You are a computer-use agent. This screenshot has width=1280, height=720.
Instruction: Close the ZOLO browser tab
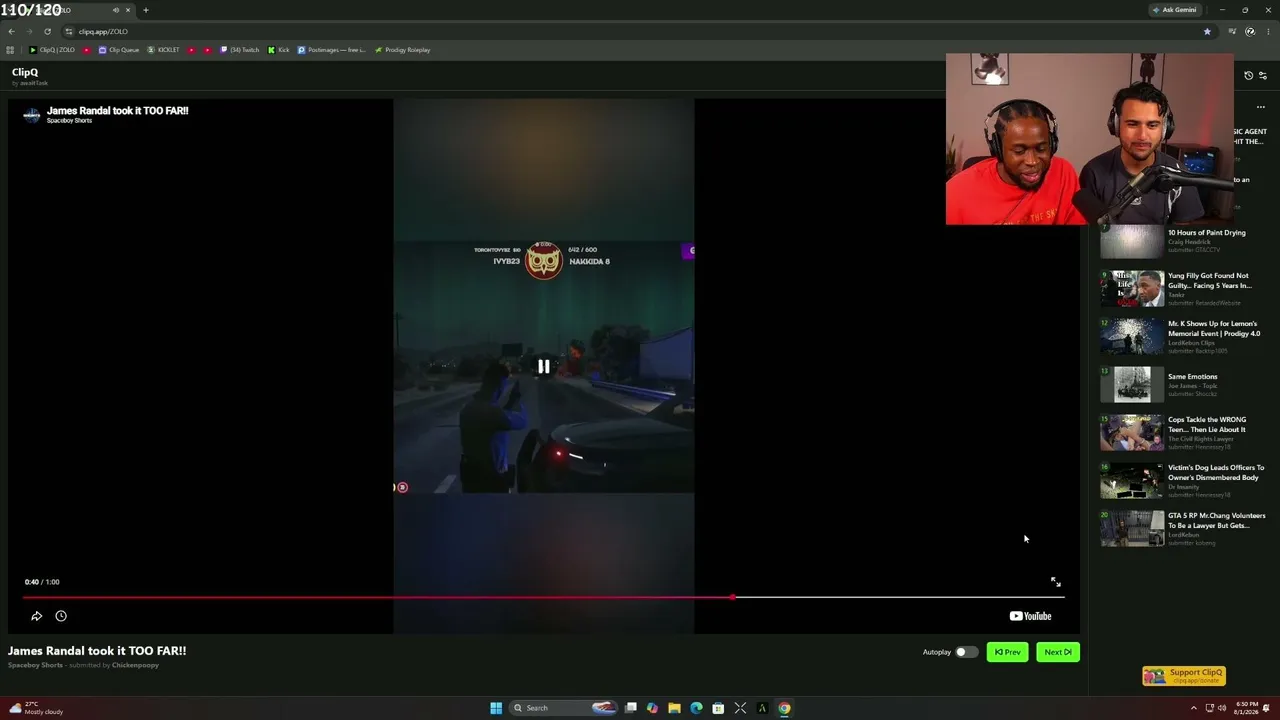coord(128,10)
